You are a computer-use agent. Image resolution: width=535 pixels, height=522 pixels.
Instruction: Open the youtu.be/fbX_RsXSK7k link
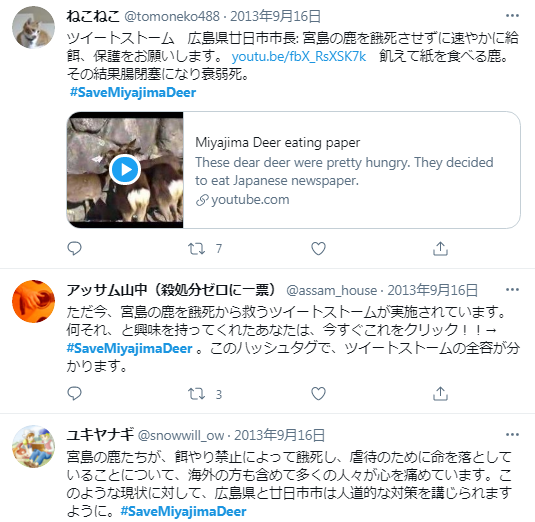(299, 56)
